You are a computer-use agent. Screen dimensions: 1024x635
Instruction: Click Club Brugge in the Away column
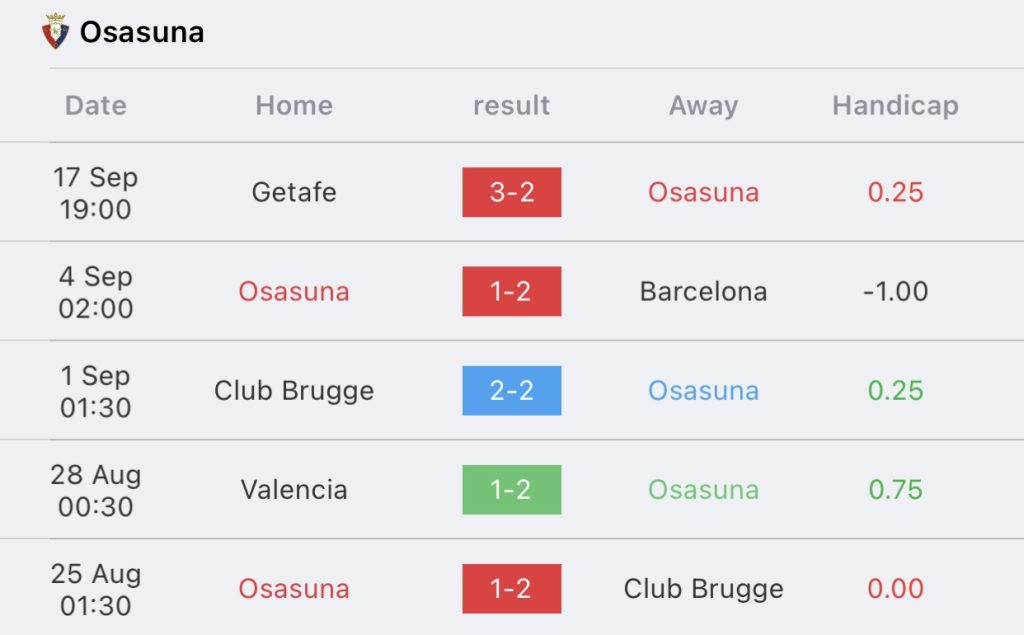[703, 589]
